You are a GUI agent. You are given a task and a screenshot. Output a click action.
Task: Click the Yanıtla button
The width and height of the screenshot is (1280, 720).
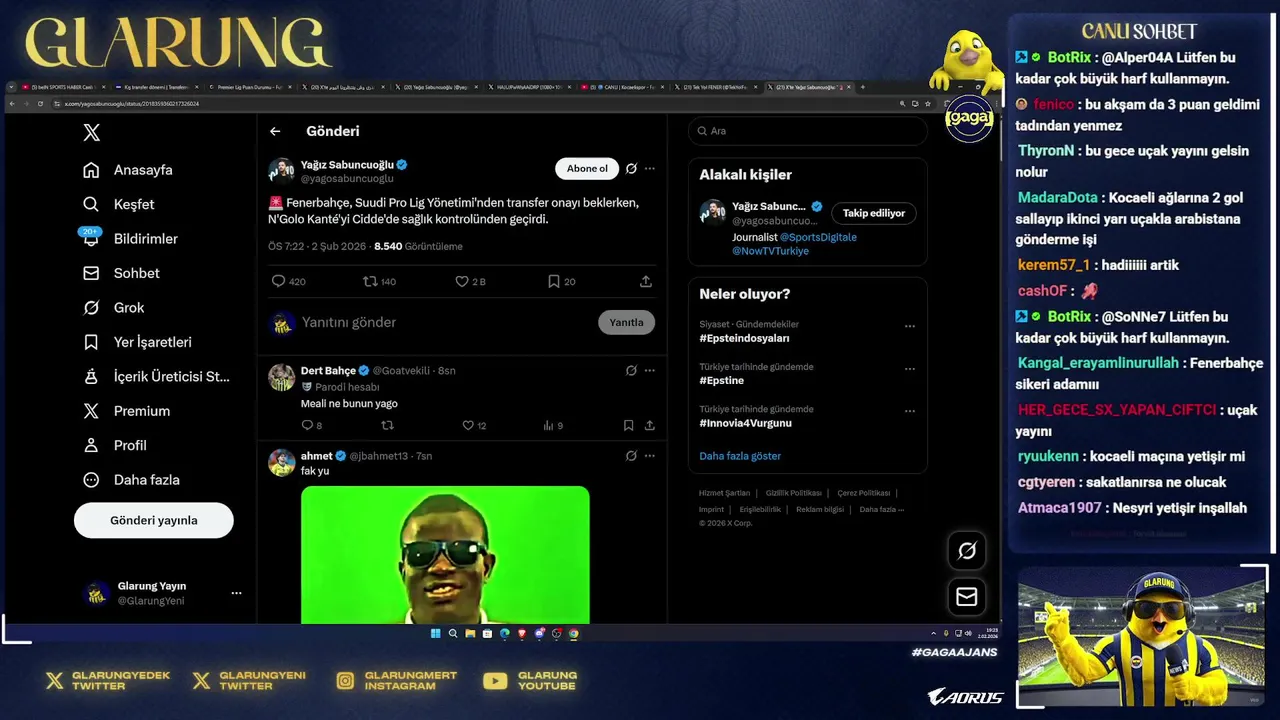tap(627, 322)
